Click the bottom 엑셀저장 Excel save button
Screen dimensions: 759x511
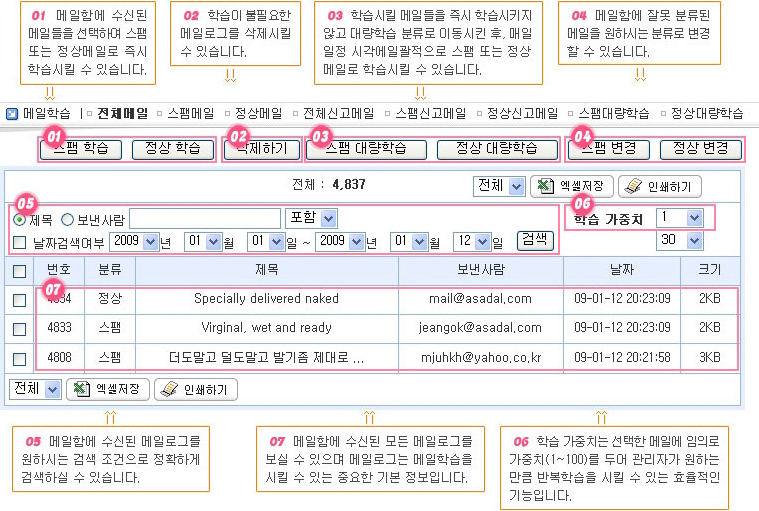point(108,389)
